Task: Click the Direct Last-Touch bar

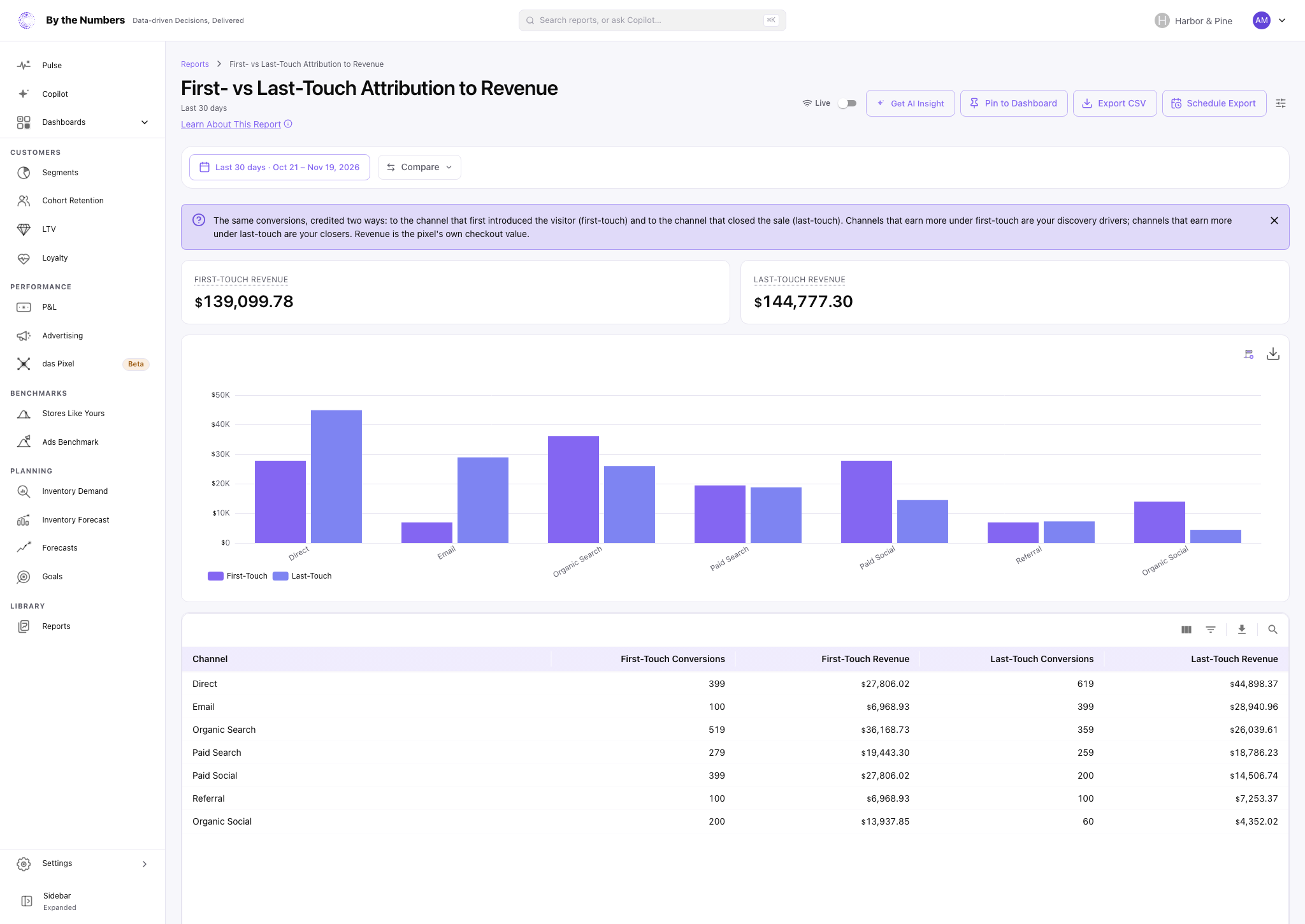Action: (x=336, y=477)
